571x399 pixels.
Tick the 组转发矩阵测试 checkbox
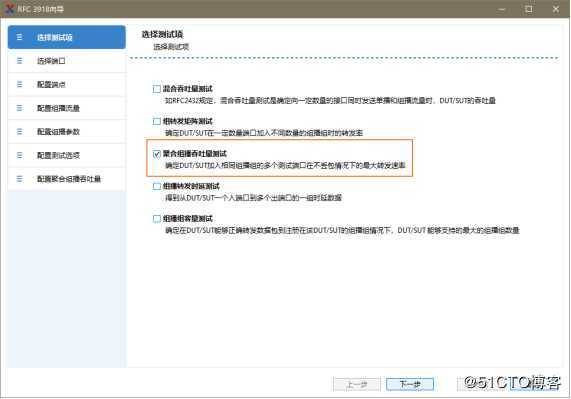pos(157,121)
